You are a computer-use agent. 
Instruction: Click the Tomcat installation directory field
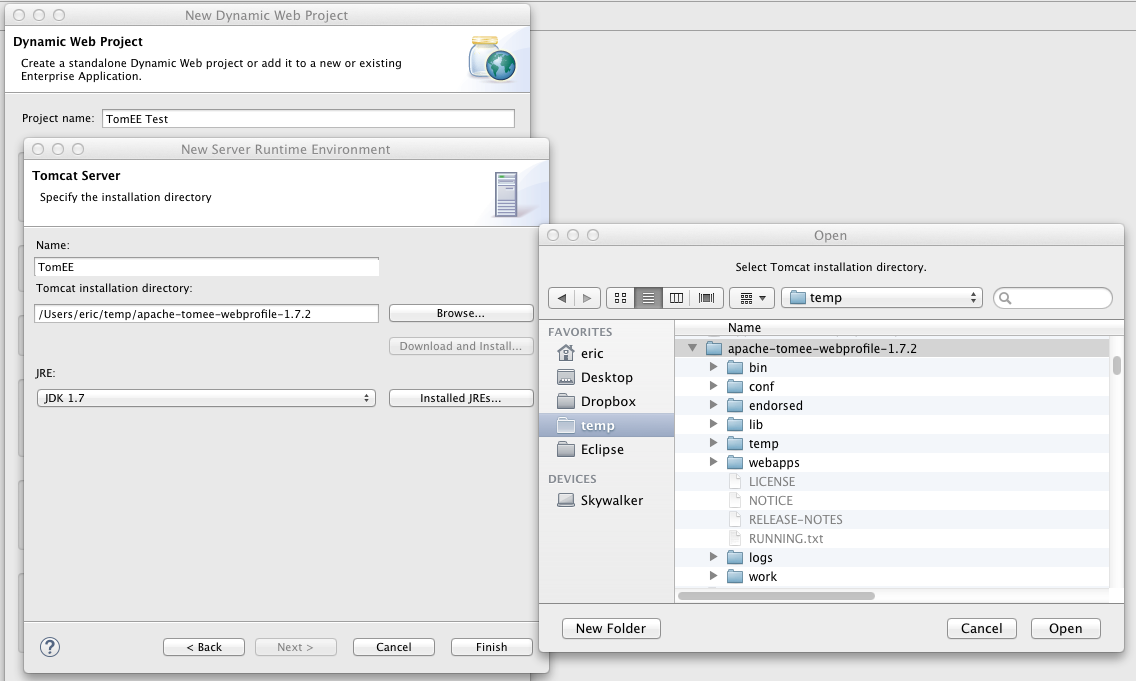[206, 314]
